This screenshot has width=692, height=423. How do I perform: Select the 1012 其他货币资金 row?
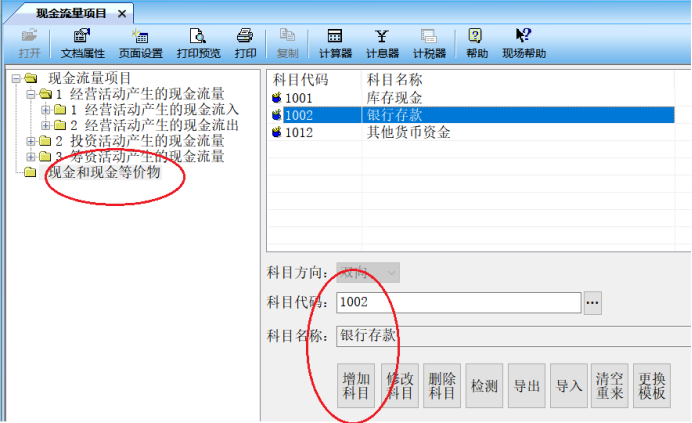coord(408,132)
